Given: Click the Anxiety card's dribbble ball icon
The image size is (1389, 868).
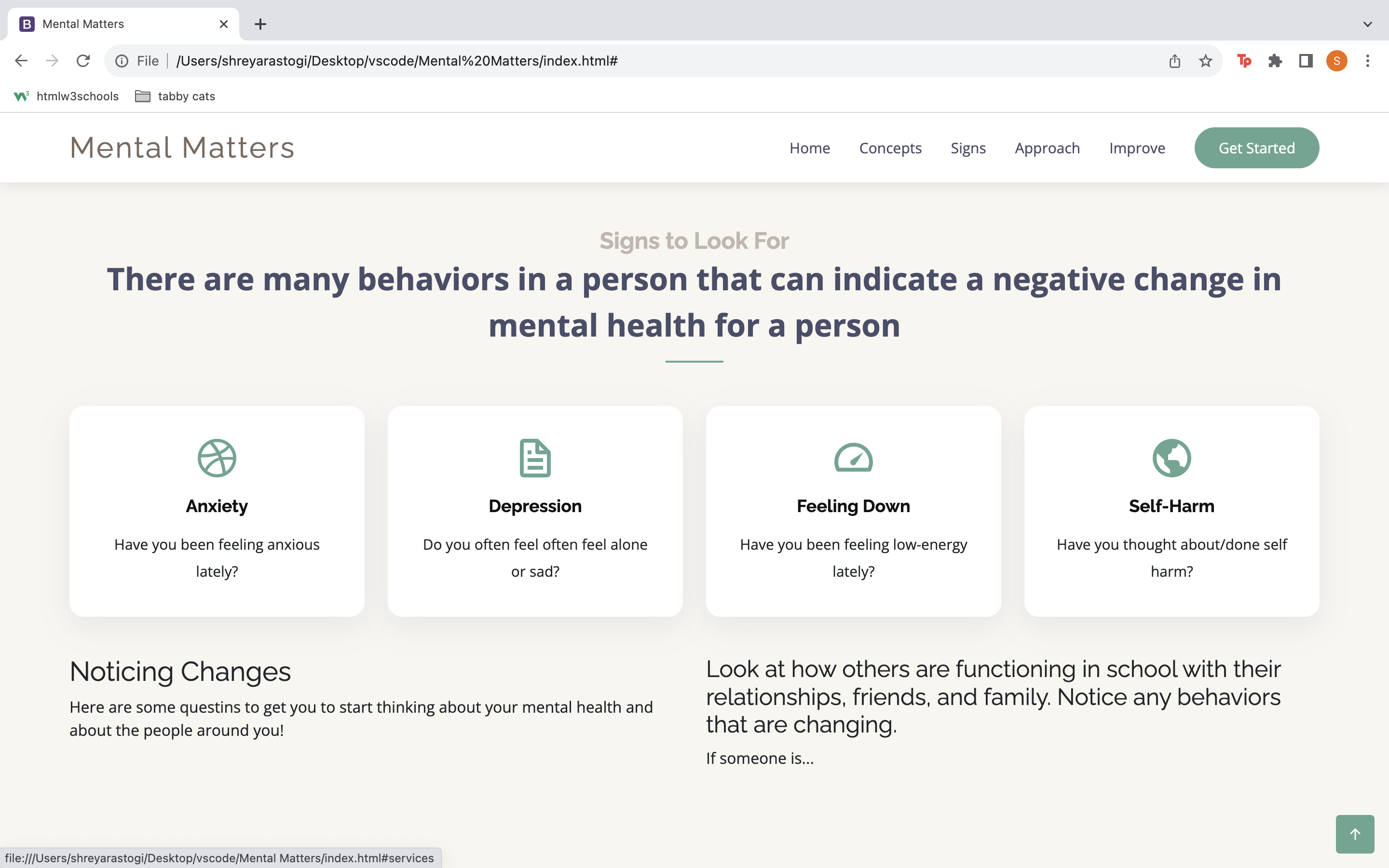Looking at the screenshot, I should (217, 458).
